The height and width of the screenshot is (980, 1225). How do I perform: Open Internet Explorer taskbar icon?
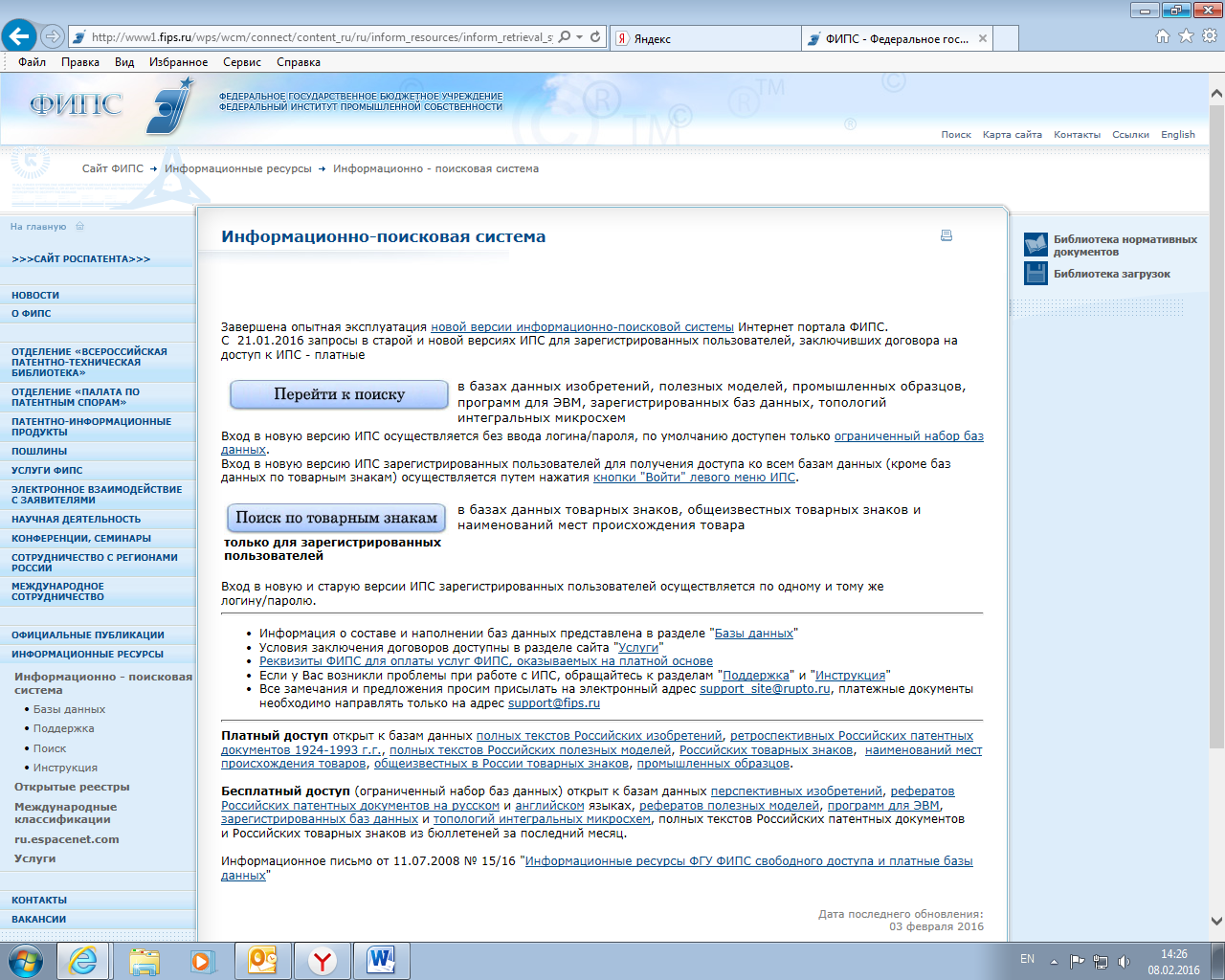click(83, 961)
